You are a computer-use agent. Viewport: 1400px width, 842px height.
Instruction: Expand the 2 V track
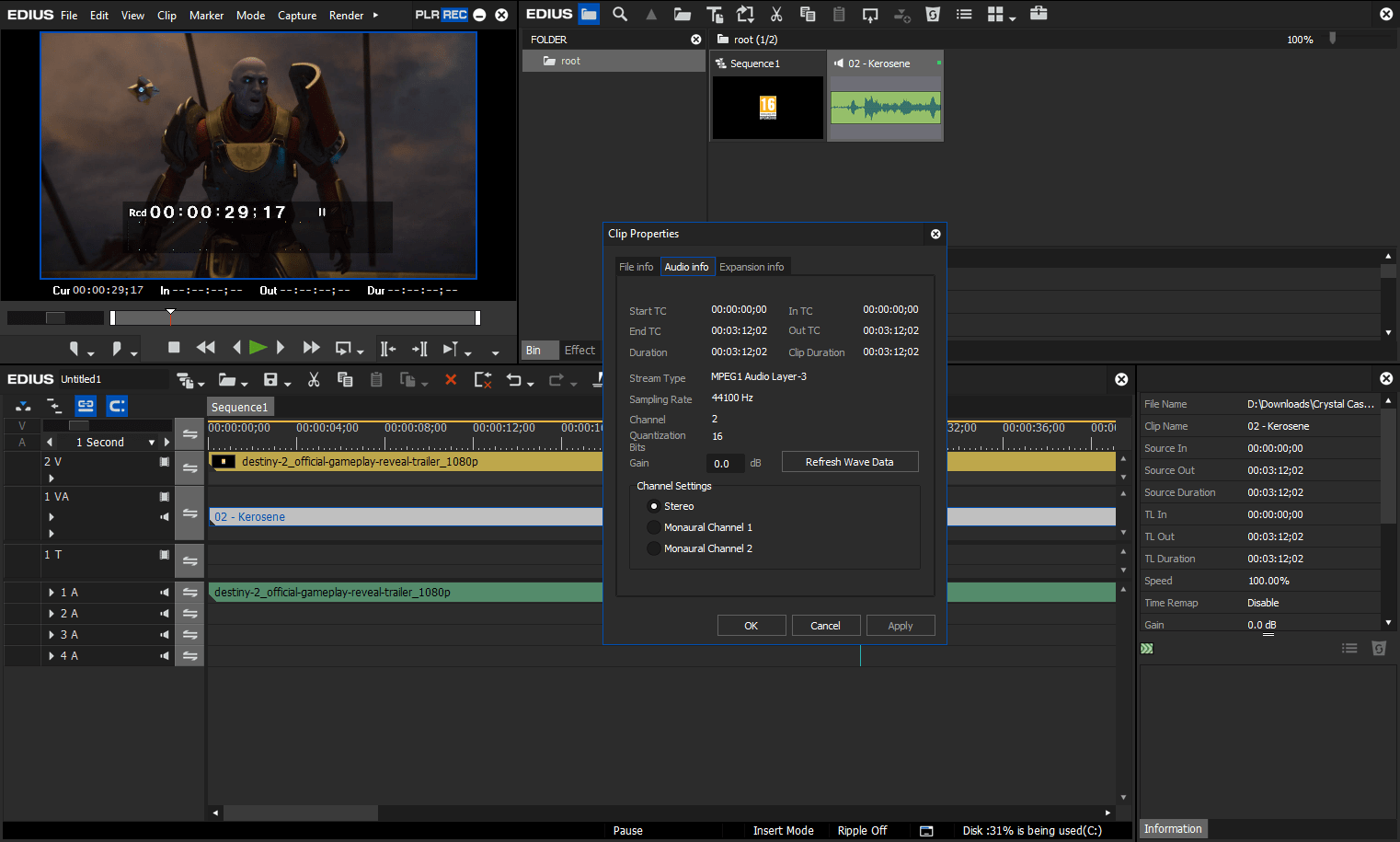pyautogui.click(x=52, y=479)
